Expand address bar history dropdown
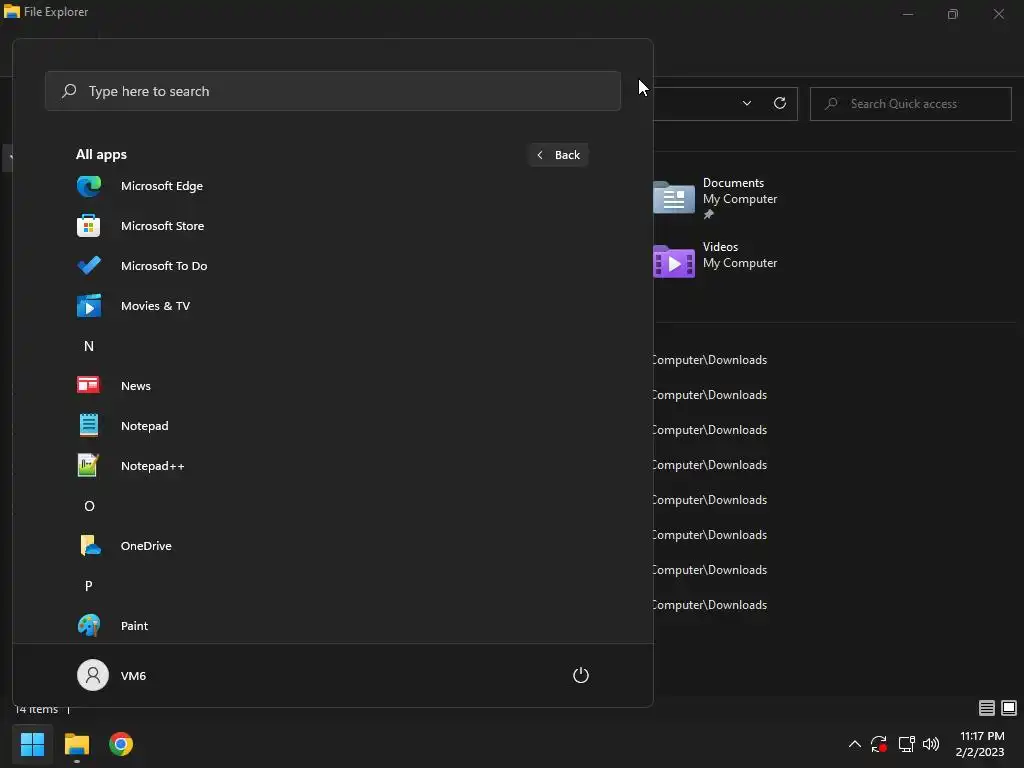 coord(746,103)
